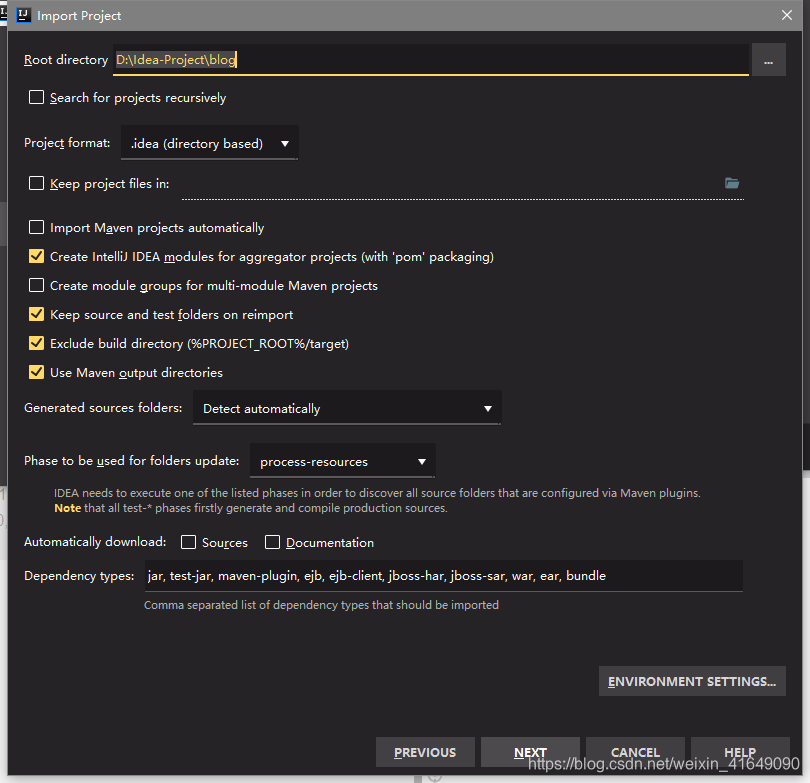Enable Search for projects recursively

tap(36, 97)
